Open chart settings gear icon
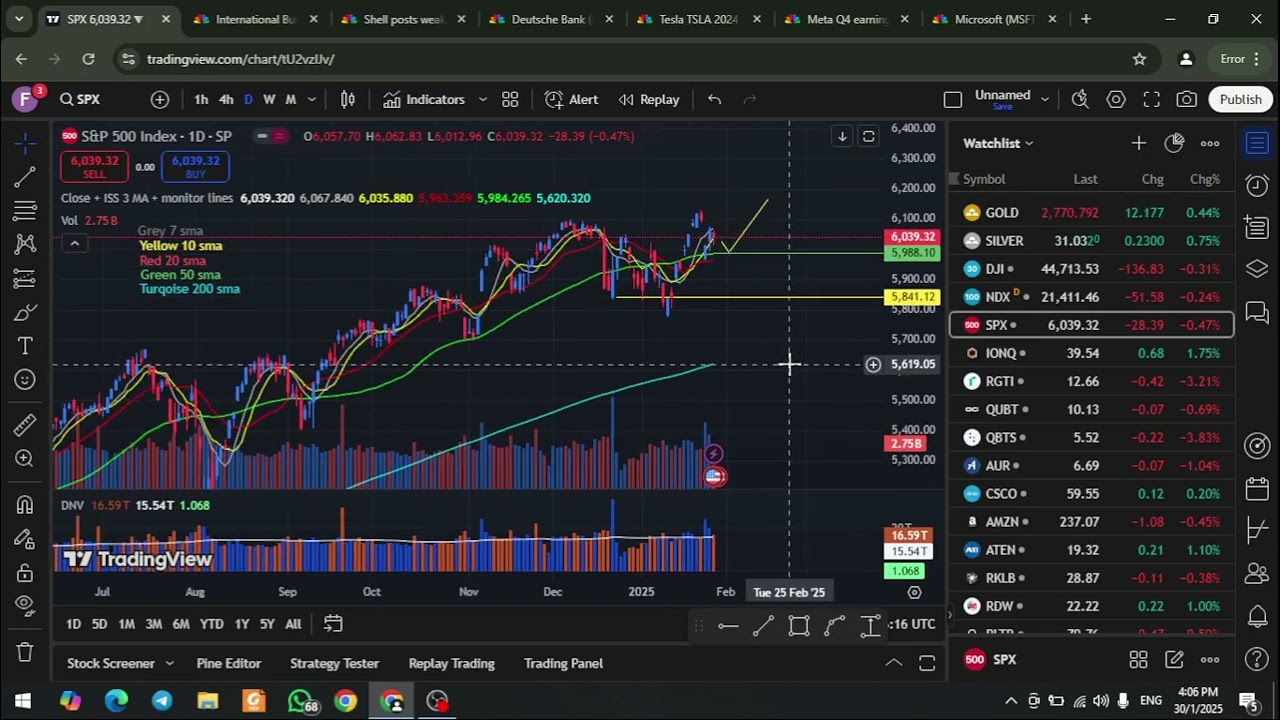The height and width of the screenshot is (720, 1280). point(1116,99)
